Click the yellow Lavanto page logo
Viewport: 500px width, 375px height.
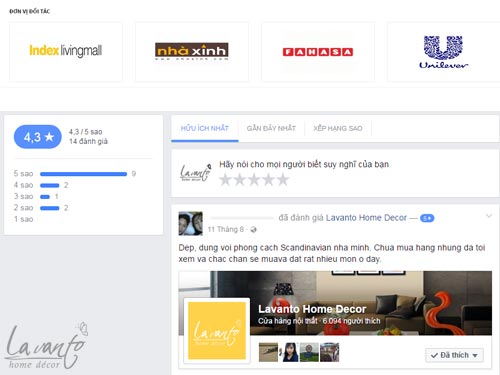tap(217, 330)
